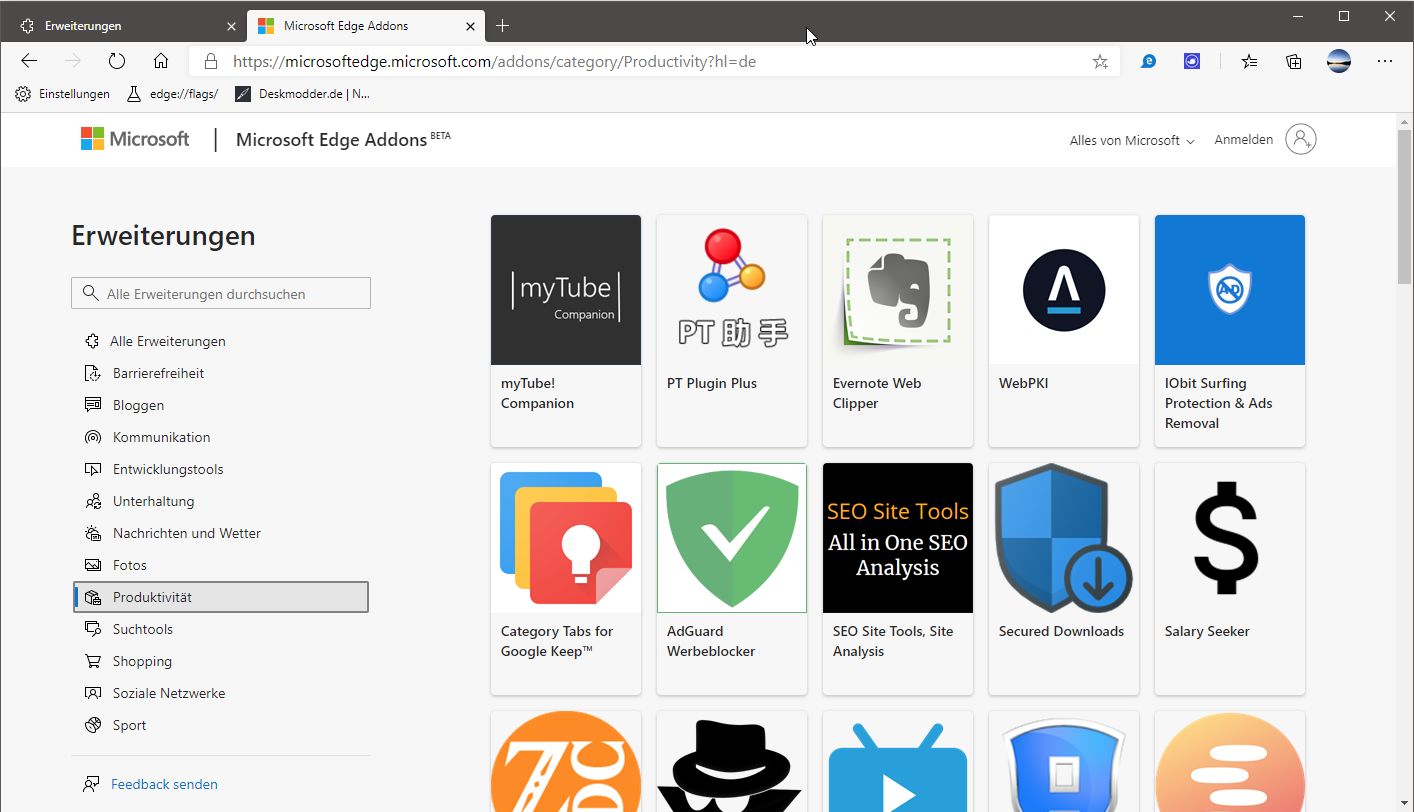
Task: Open the Salary Seeker extension
Action: (x=1230, y=579)
